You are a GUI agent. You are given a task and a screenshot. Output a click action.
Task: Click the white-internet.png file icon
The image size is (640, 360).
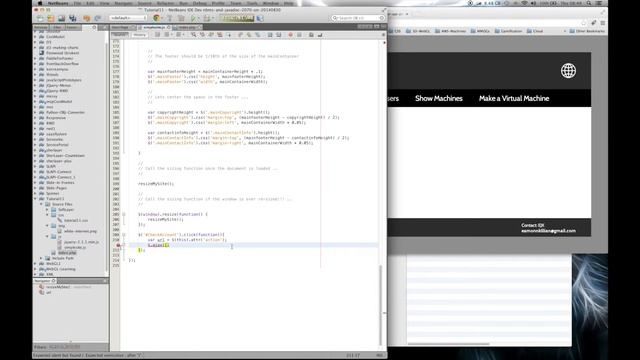tap(60, 231)
